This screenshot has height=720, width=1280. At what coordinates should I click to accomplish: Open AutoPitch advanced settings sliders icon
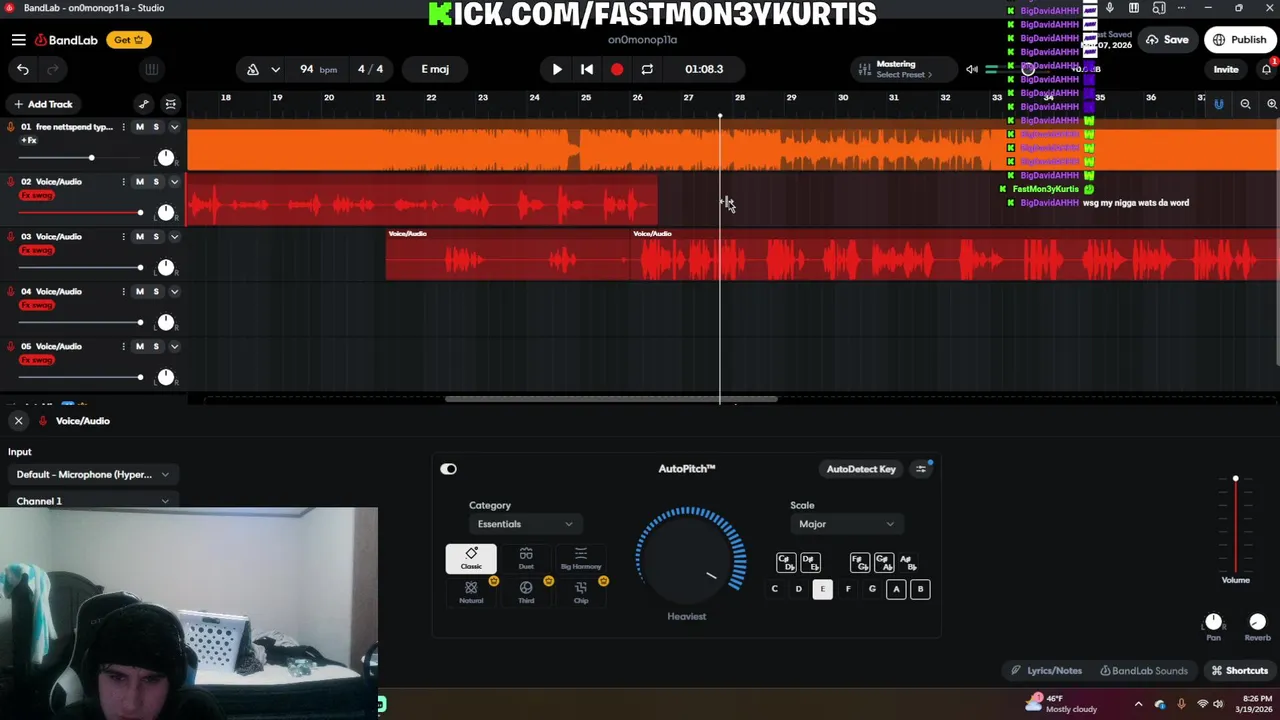(x=921, y=469)
